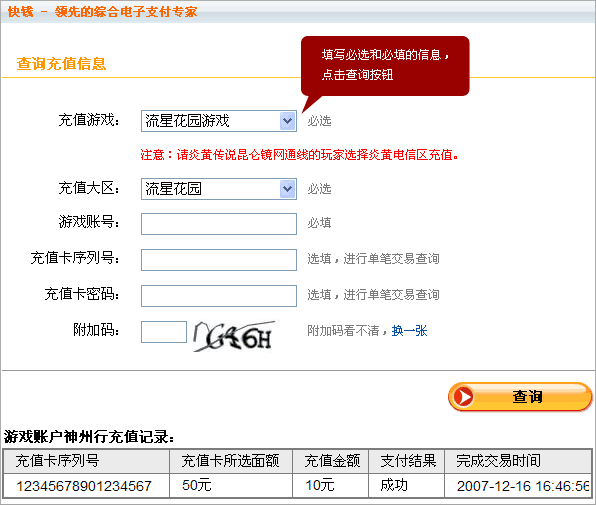Open the 充值游戏 dropdown arrow

(x=288, y=121)
